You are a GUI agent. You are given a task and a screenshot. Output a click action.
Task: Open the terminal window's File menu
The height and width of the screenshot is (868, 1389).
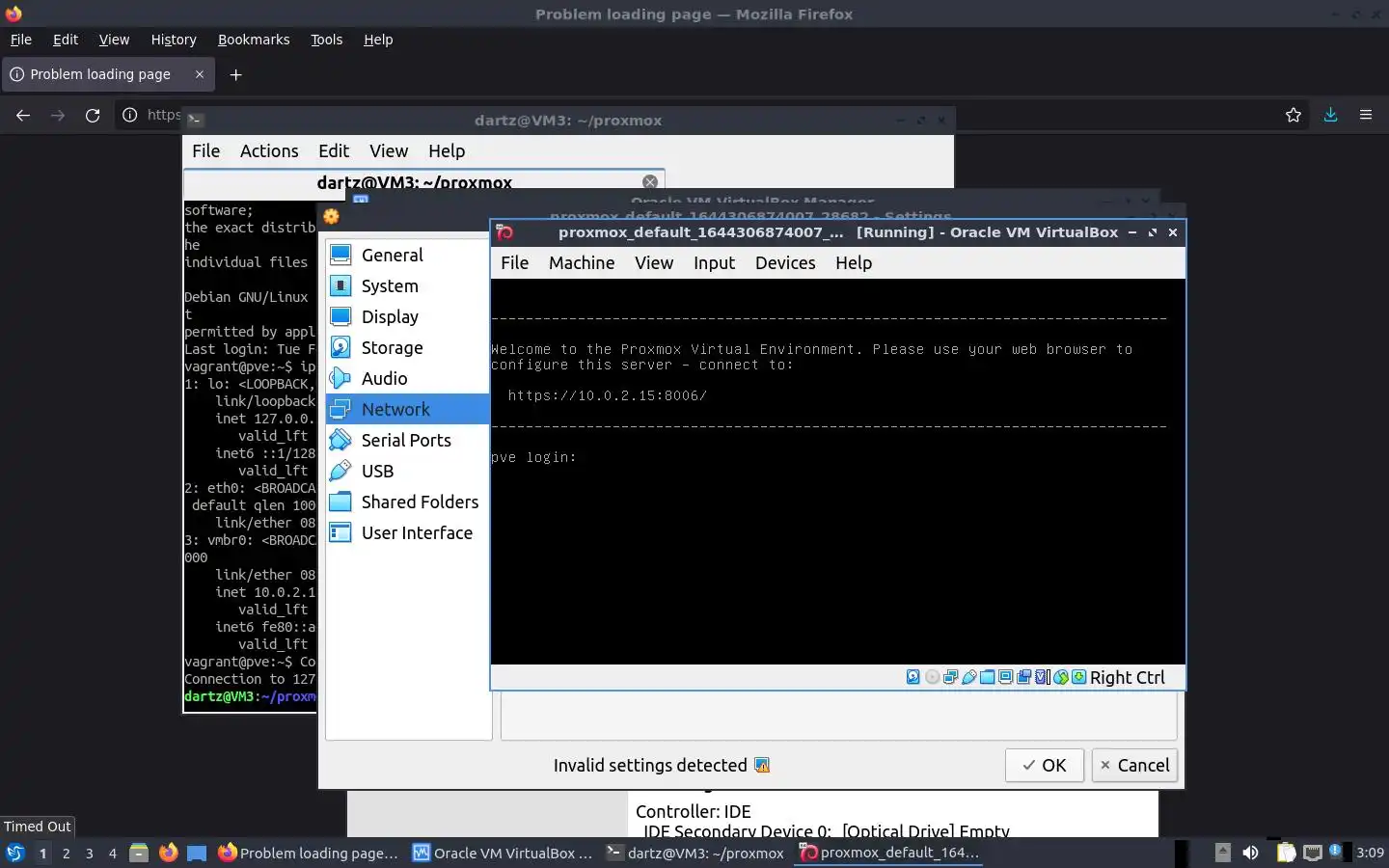[205, 150]
